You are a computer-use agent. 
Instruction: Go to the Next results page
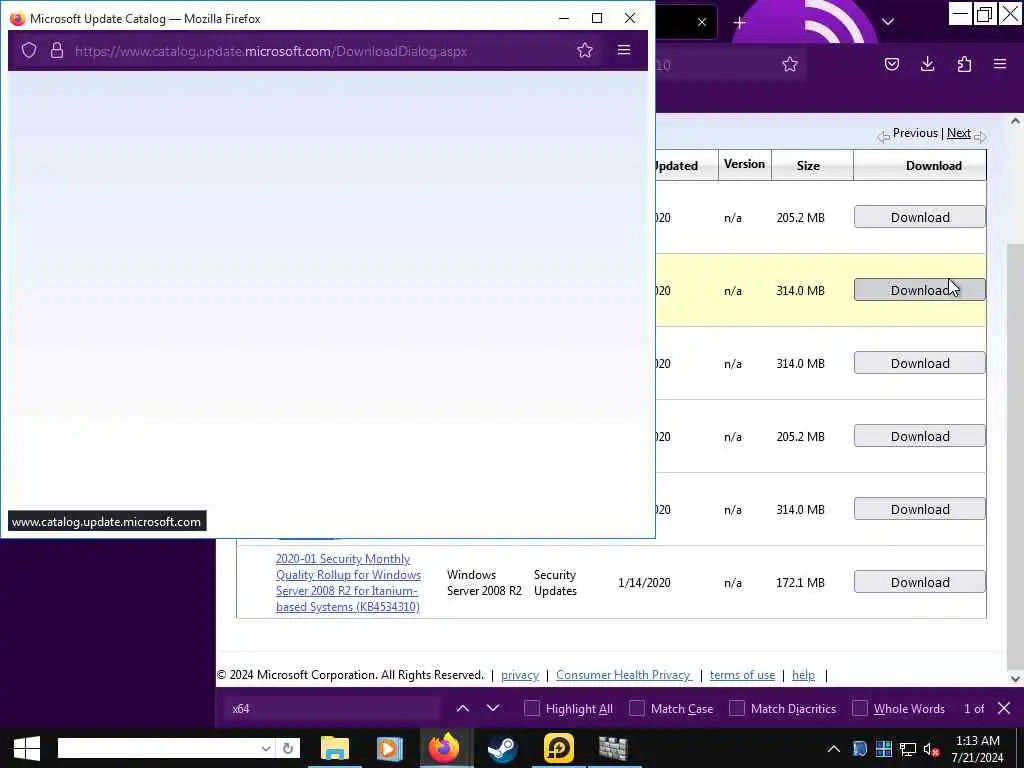coord(958,133)
